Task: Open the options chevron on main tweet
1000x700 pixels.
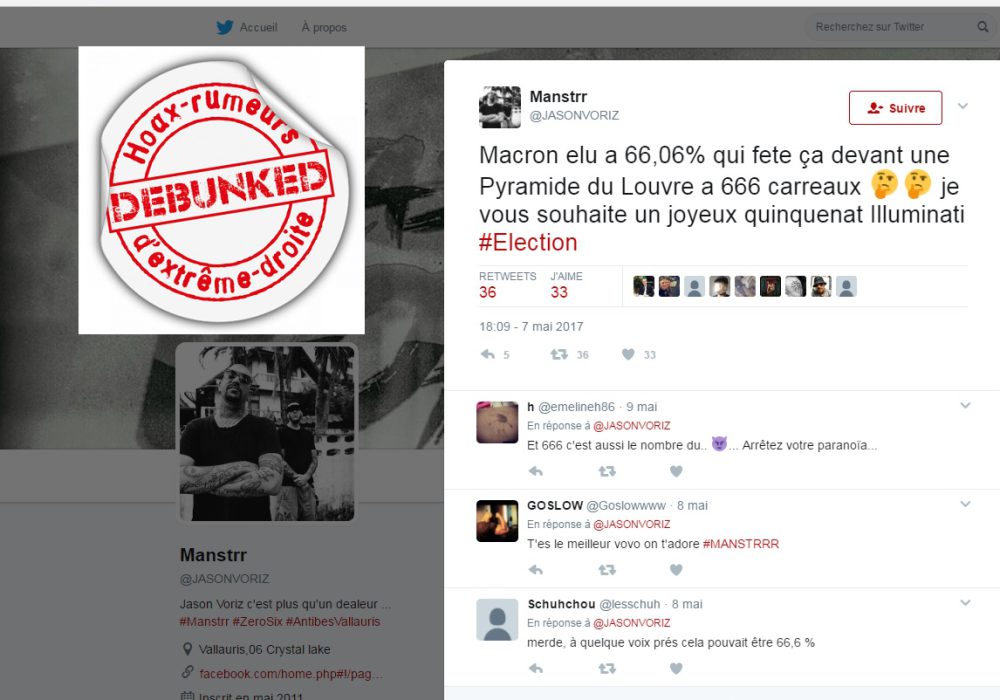Action: [x=963, y=106]
